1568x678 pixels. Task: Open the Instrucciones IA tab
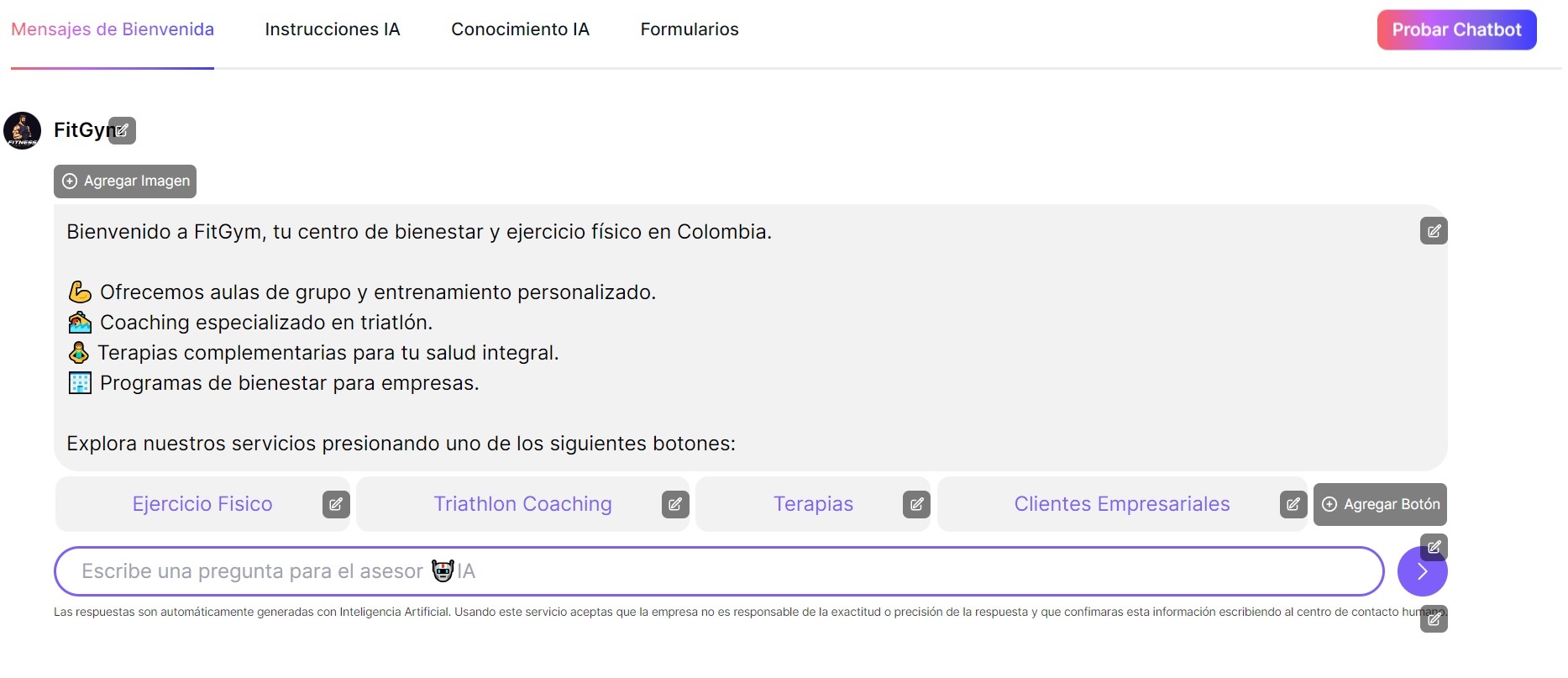pos(333,29)
